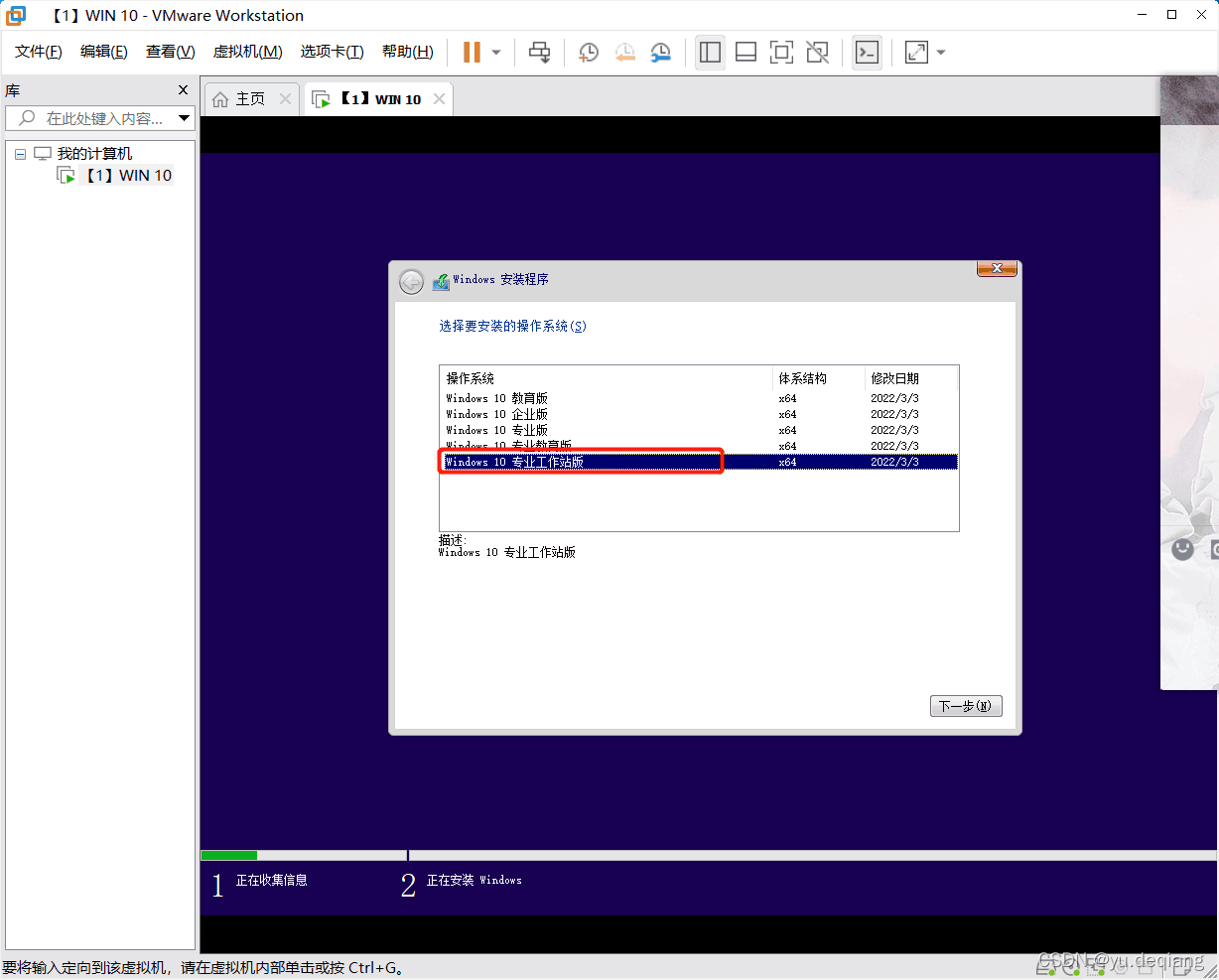
Task: Click 2022/3/3 date in 专业工作站版 row
Action: tap(894, 462)
